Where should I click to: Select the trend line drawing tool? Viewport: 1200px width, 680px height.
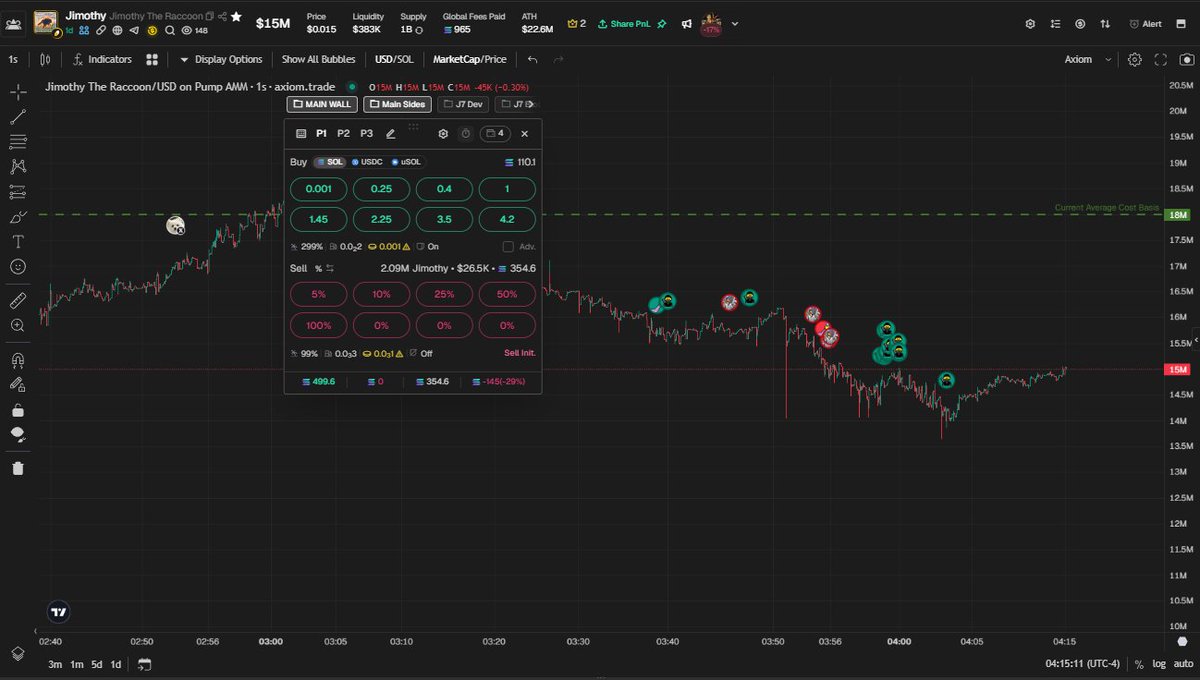pos(18,118)
